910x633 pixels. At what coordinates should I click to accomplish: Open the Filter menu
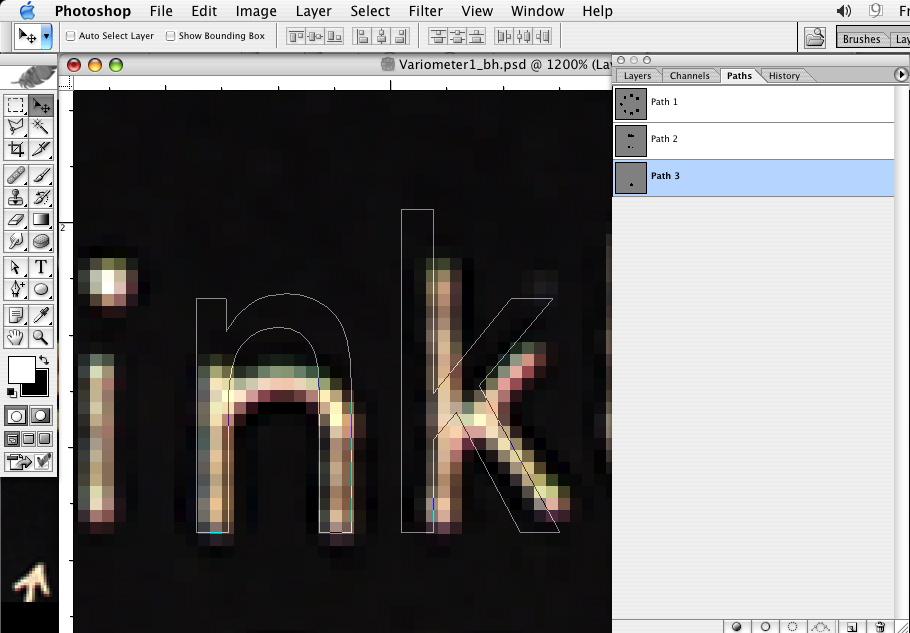[x=426, y=11]
